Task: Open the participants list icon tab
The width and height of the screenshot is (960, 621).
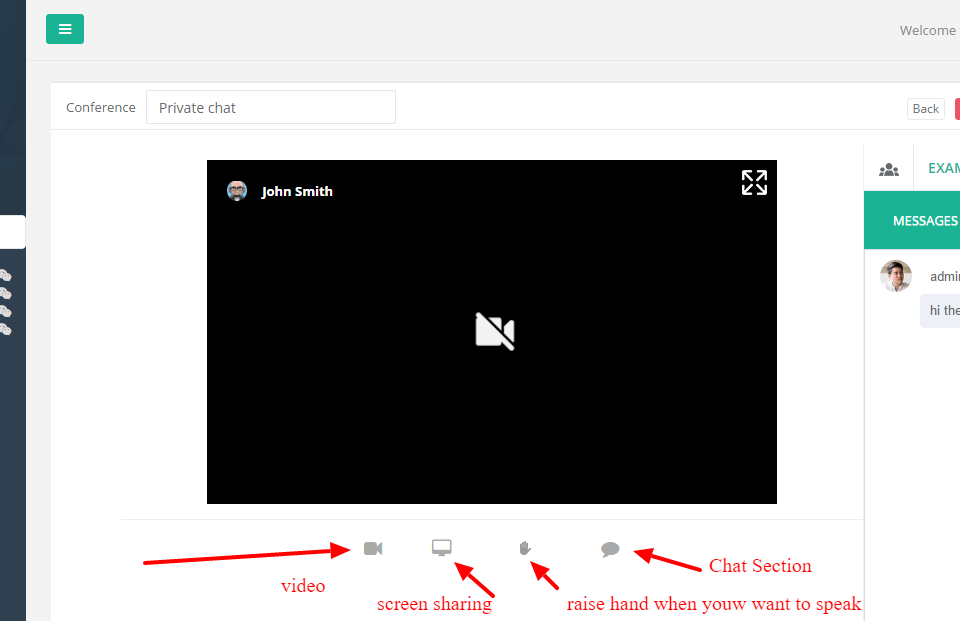Action: click(x=888, y=169)
